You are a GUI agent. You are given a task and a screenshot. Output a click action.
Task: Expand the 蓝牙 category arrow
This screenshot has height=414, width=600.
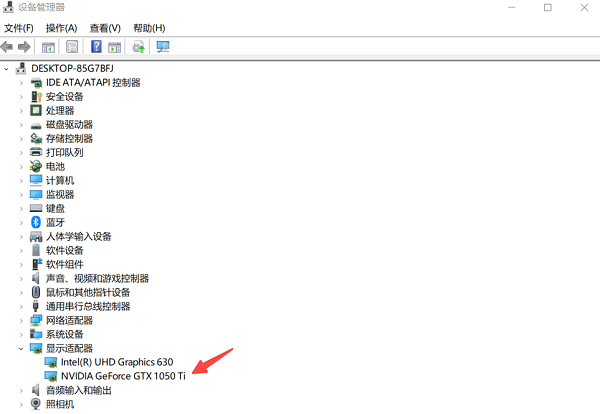[22, 222]
